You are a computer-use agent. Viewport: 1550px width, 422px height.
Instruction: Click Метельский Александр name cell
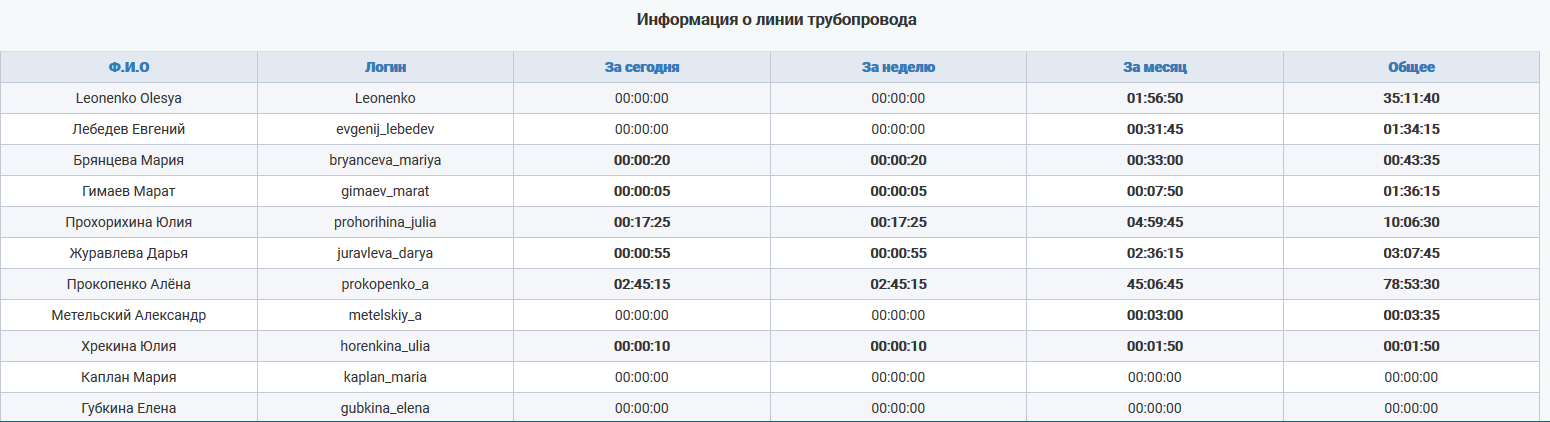[129, 315]
